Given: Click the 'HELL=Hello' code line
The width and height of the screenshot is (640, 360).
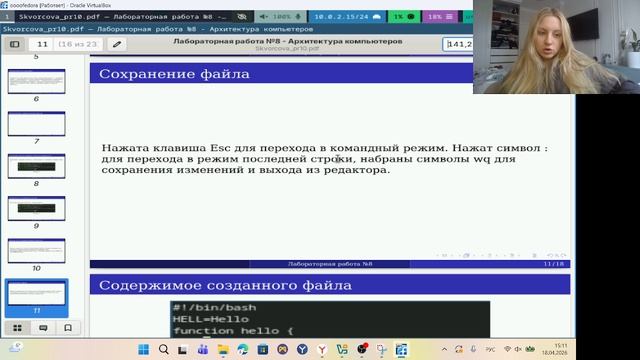Looking at the screenshot, I should tap(211, 319).
